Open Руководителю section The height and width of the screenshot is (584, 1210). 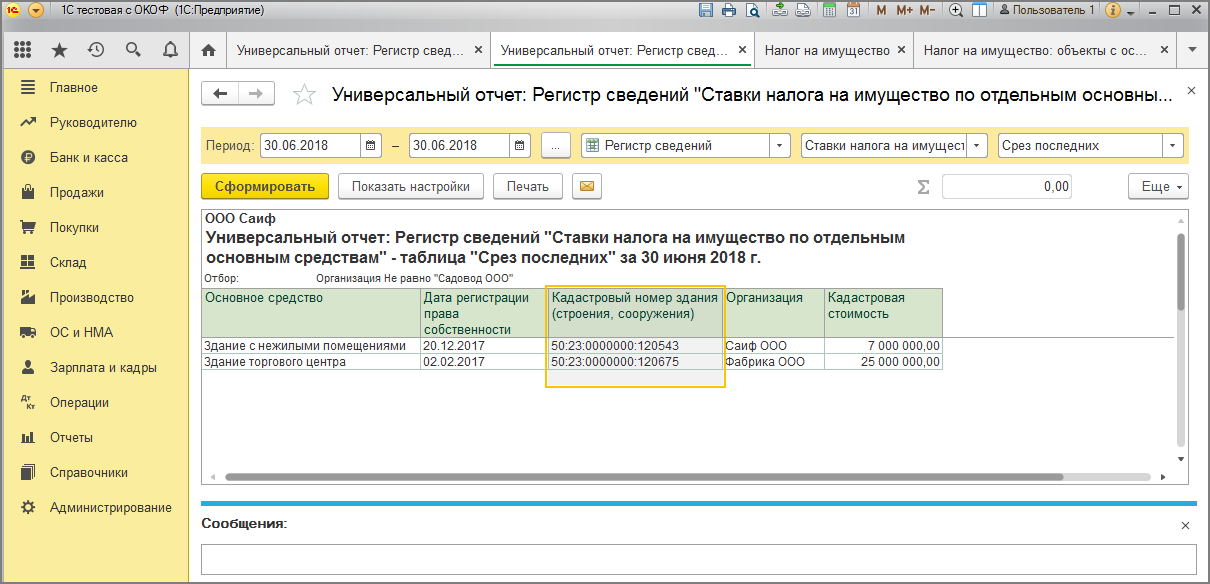[94, 123]
